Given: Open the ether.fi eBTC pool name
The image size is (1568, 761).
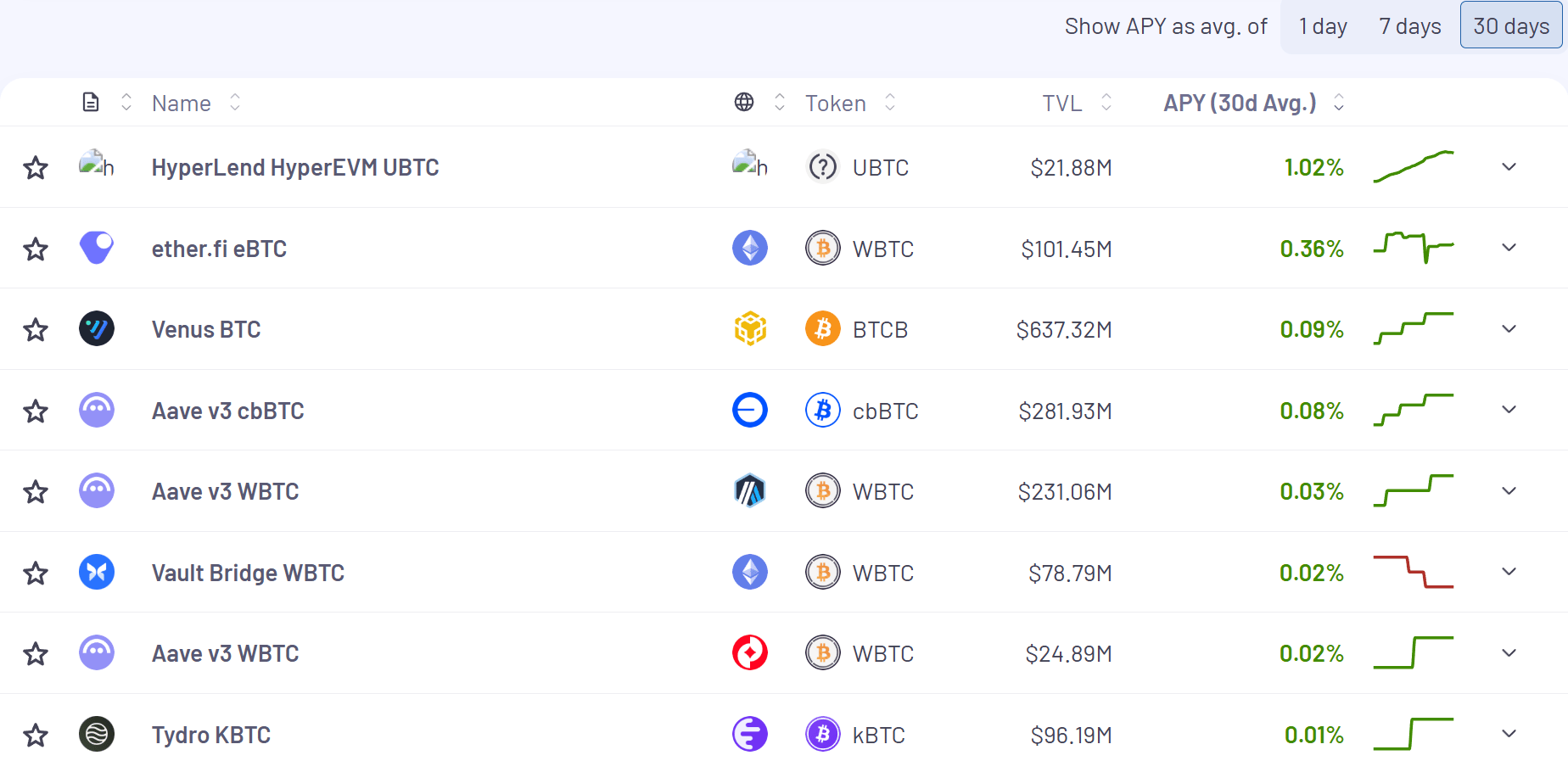Looking at the screenshot, I should point(219,249).
